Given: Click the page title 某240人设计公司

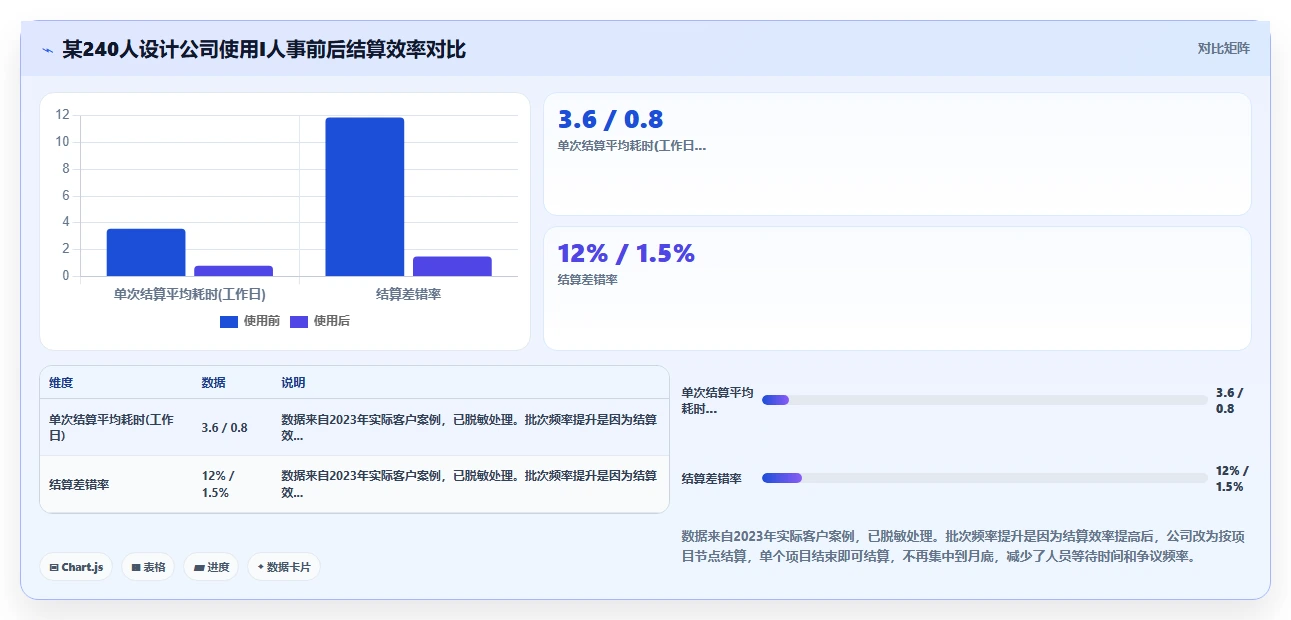Looking at the screenshot, I should click(x=264, y=49).
